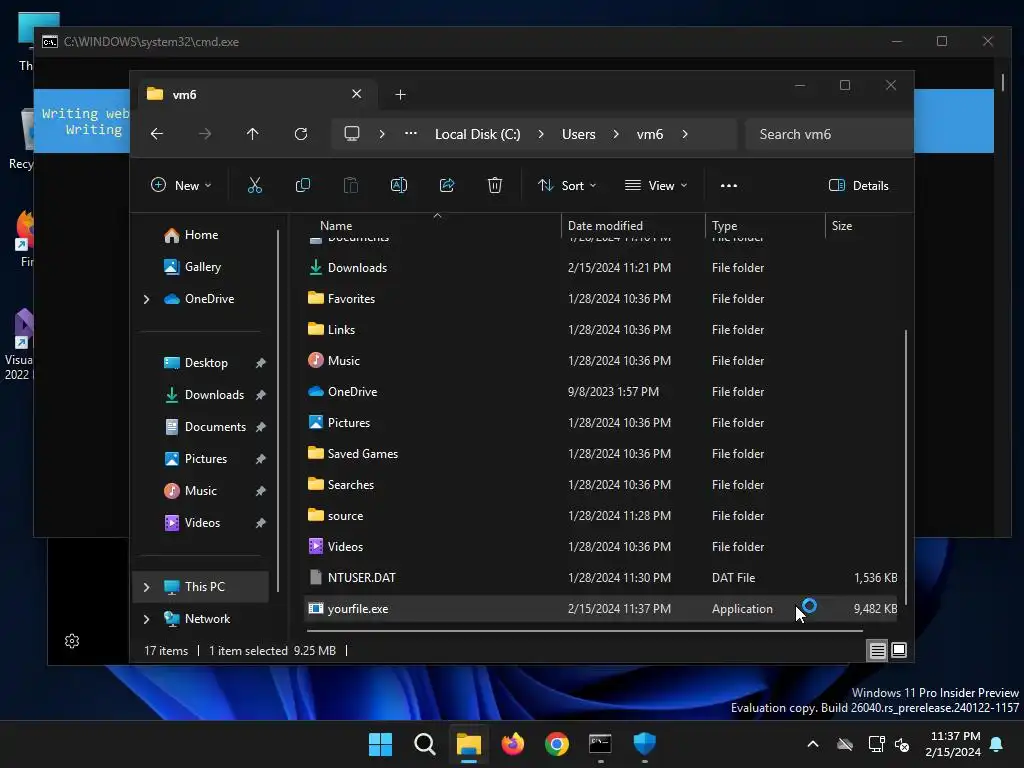
Task: Expand chevron after Users in address bar
Action: coord(616,134)
